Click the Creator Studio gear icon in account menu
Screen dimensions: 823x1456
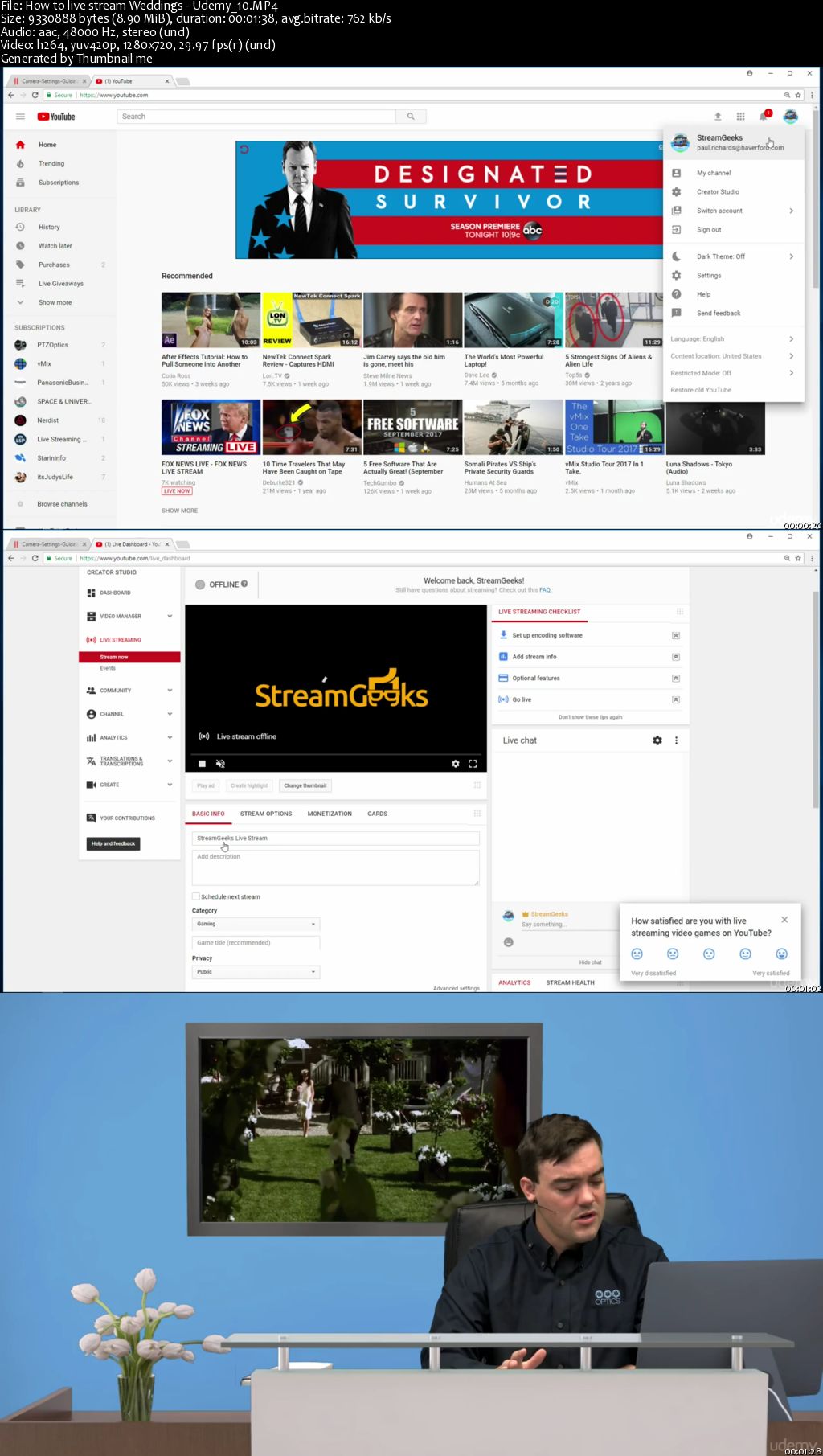coord(677,192)
